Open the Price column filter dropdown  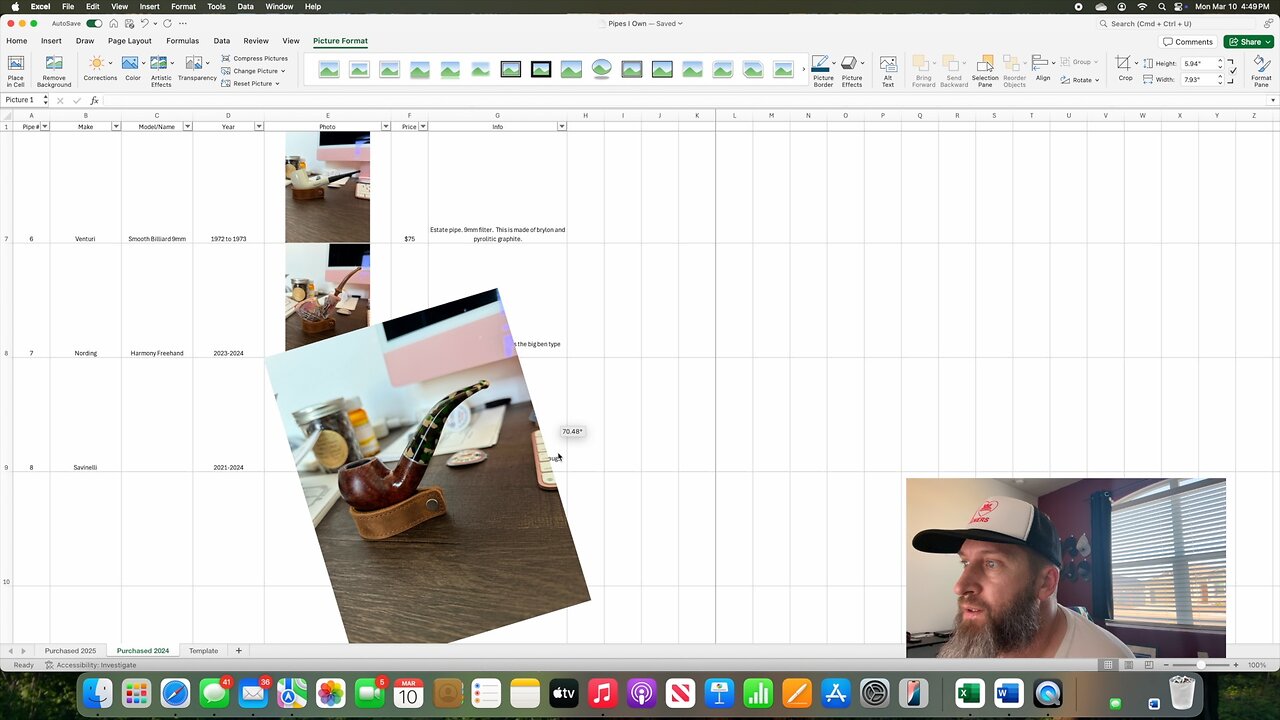[x=423, y=127]
